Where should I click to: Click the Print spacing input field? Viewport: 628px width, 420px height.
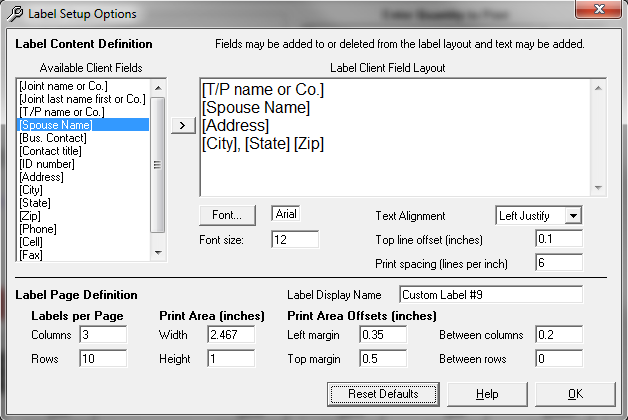(x=559, y=263)
